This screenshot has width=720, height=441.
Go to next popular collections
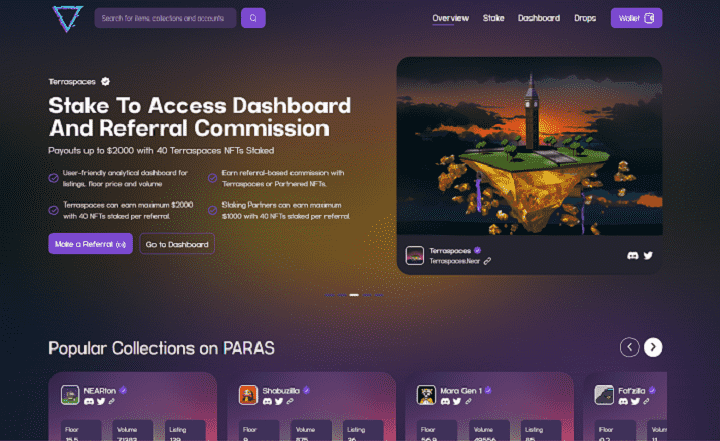(653, 347)
